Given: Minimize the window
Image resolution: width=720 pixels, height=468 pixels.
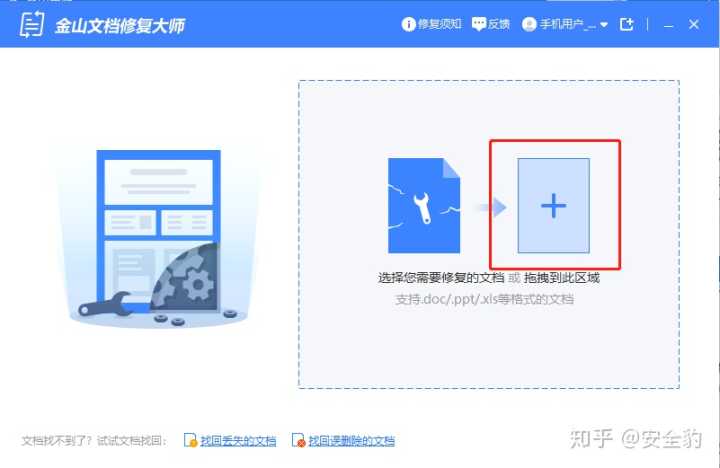Looking at the screenshot, I should (669, 25).
